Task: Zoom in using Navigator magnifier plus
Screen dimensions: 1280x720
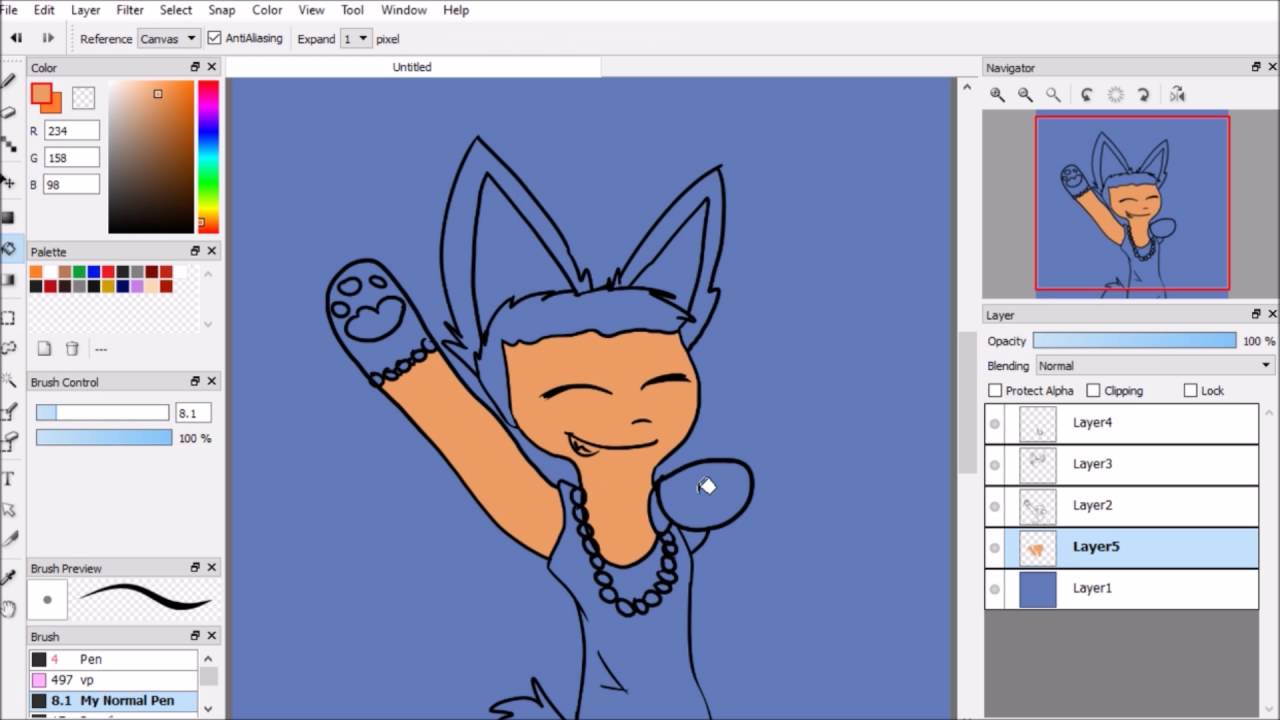Action: point(997,94)
